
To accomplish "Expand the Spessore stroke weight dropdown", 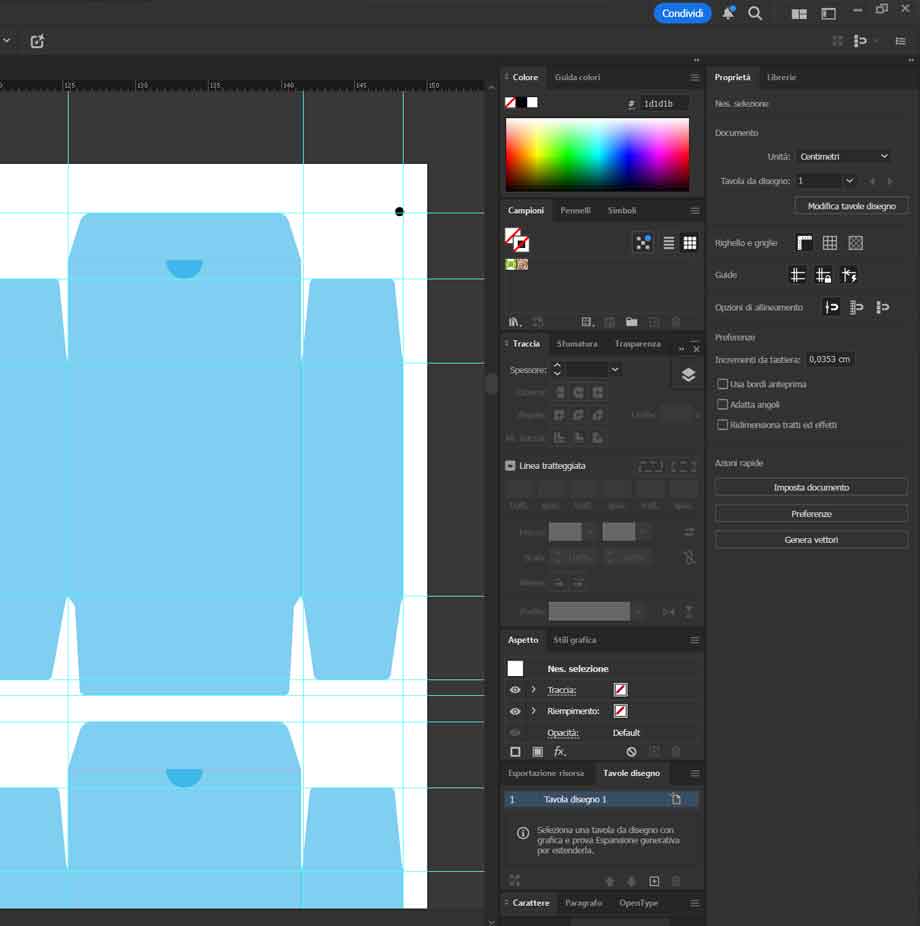I will click(x=614, y=370).
